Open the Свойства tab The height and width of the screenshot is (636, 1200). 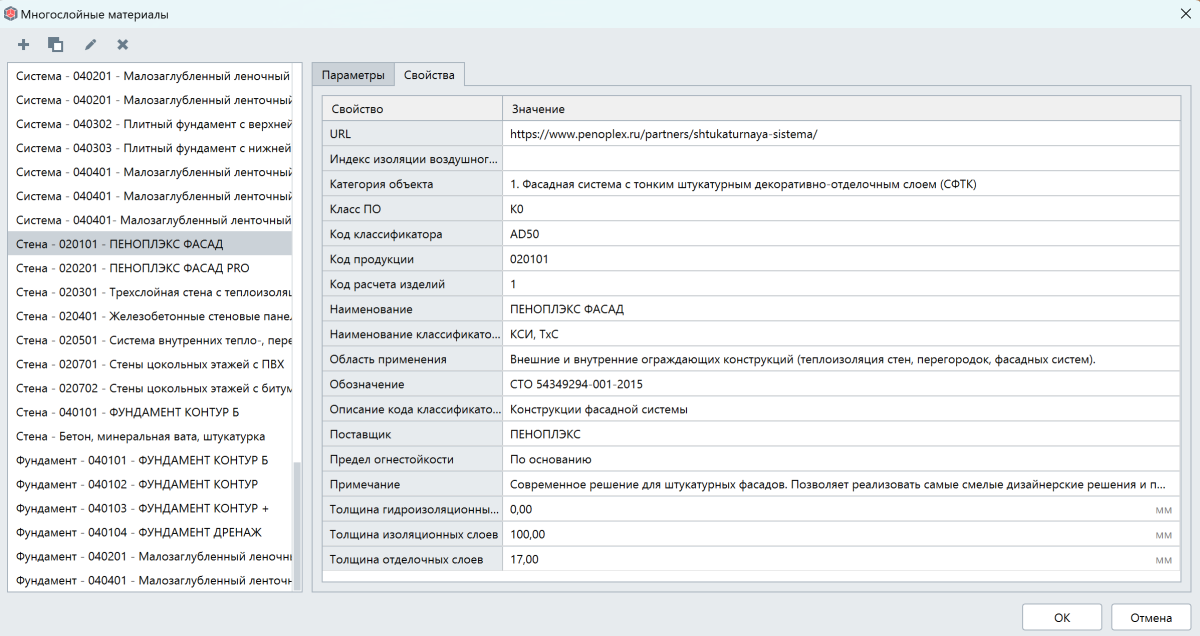pyautogui.click(x=428, y=75)
